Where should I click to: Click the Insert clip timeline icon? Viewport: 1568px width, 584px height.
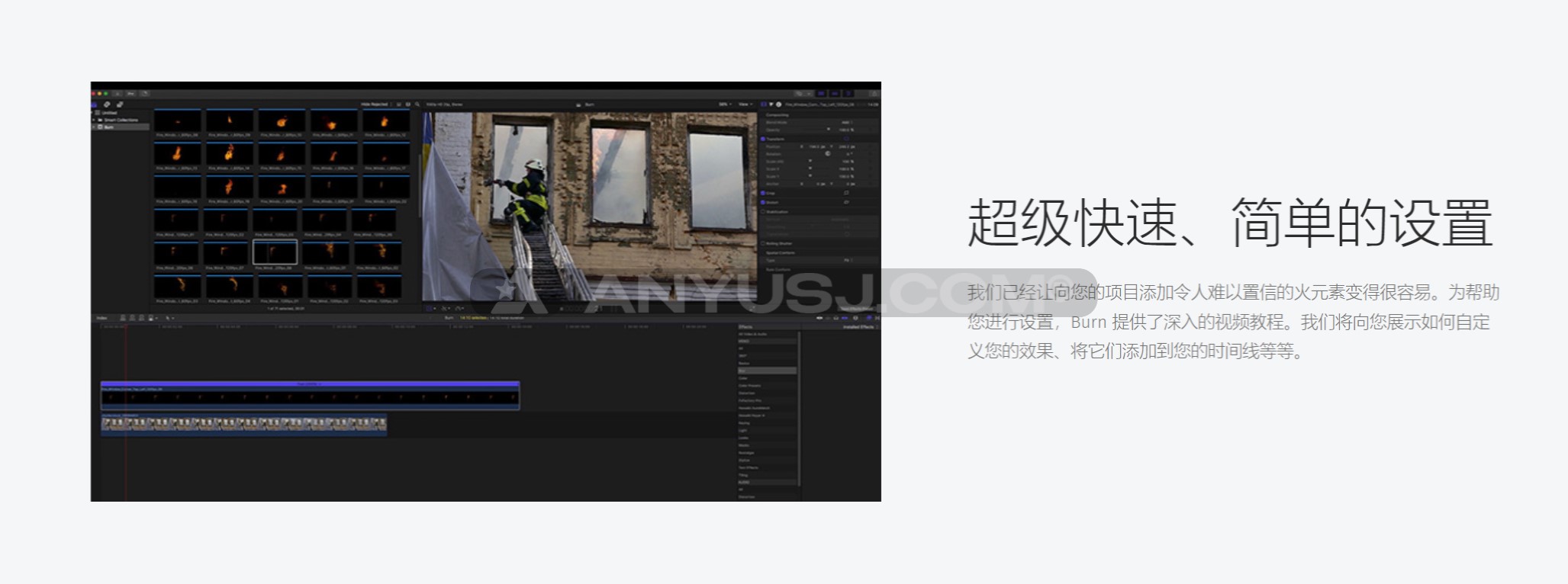[132, 318]
